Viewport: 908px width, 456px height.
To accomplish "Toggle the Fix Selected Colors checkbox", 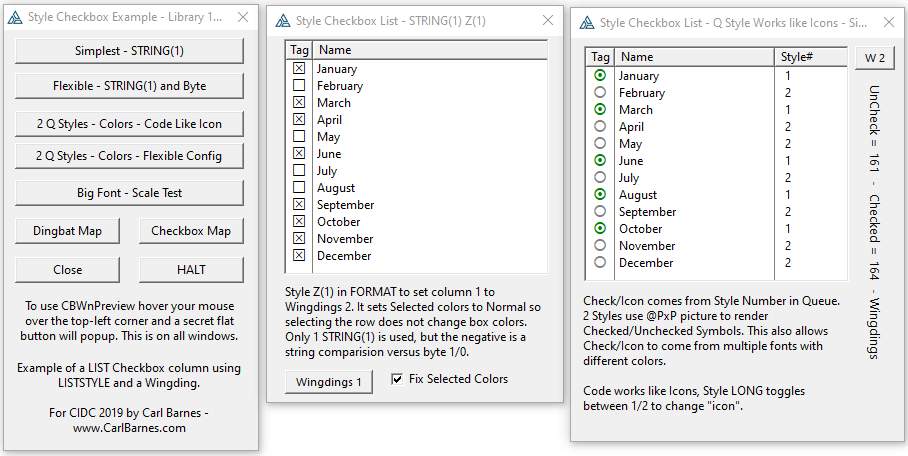I will [398, 380].
